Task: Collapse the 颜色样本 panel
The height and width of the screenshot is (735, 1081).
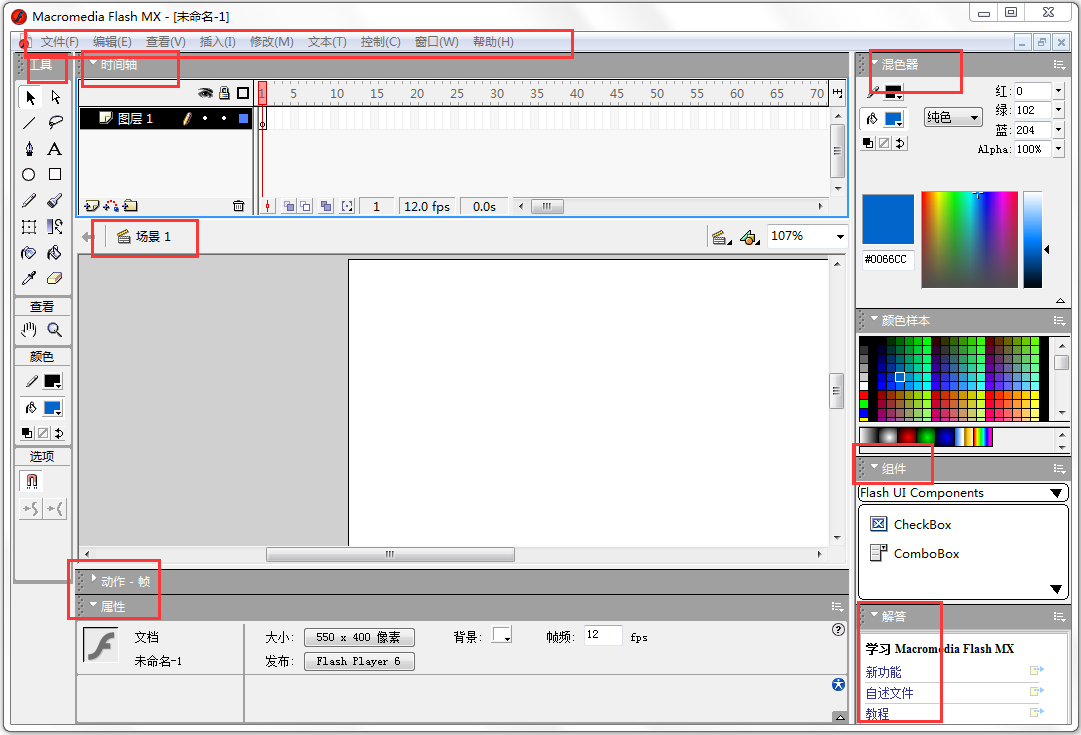Action: point(874,319)
